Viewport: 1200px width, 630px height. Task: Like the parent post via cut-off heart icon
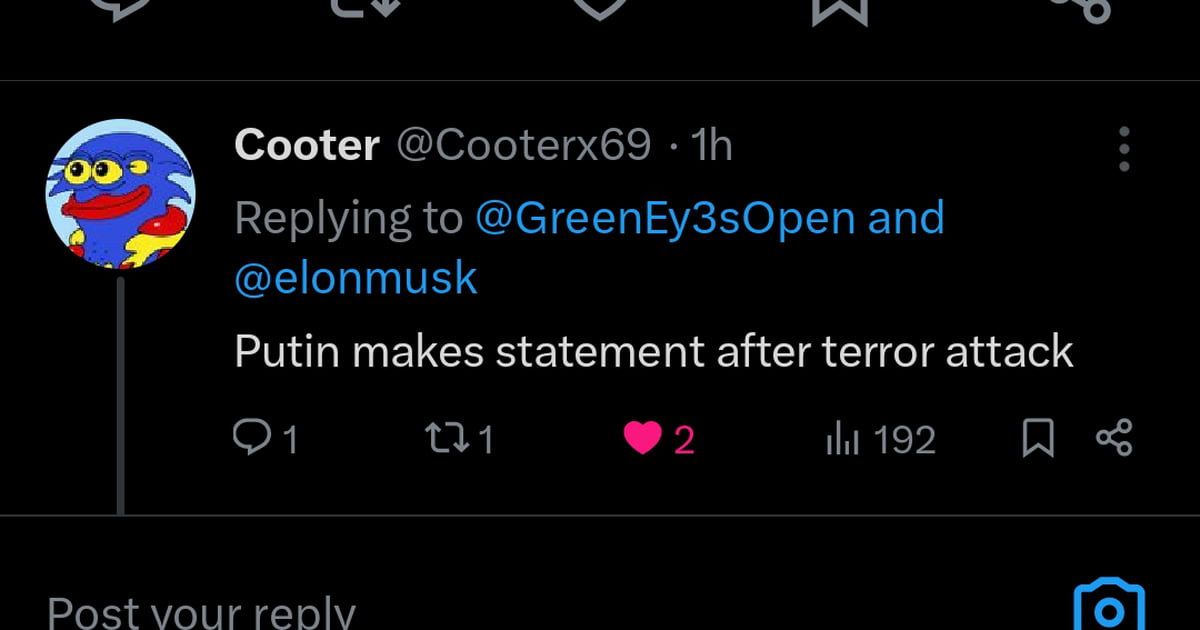coord(599,8)
